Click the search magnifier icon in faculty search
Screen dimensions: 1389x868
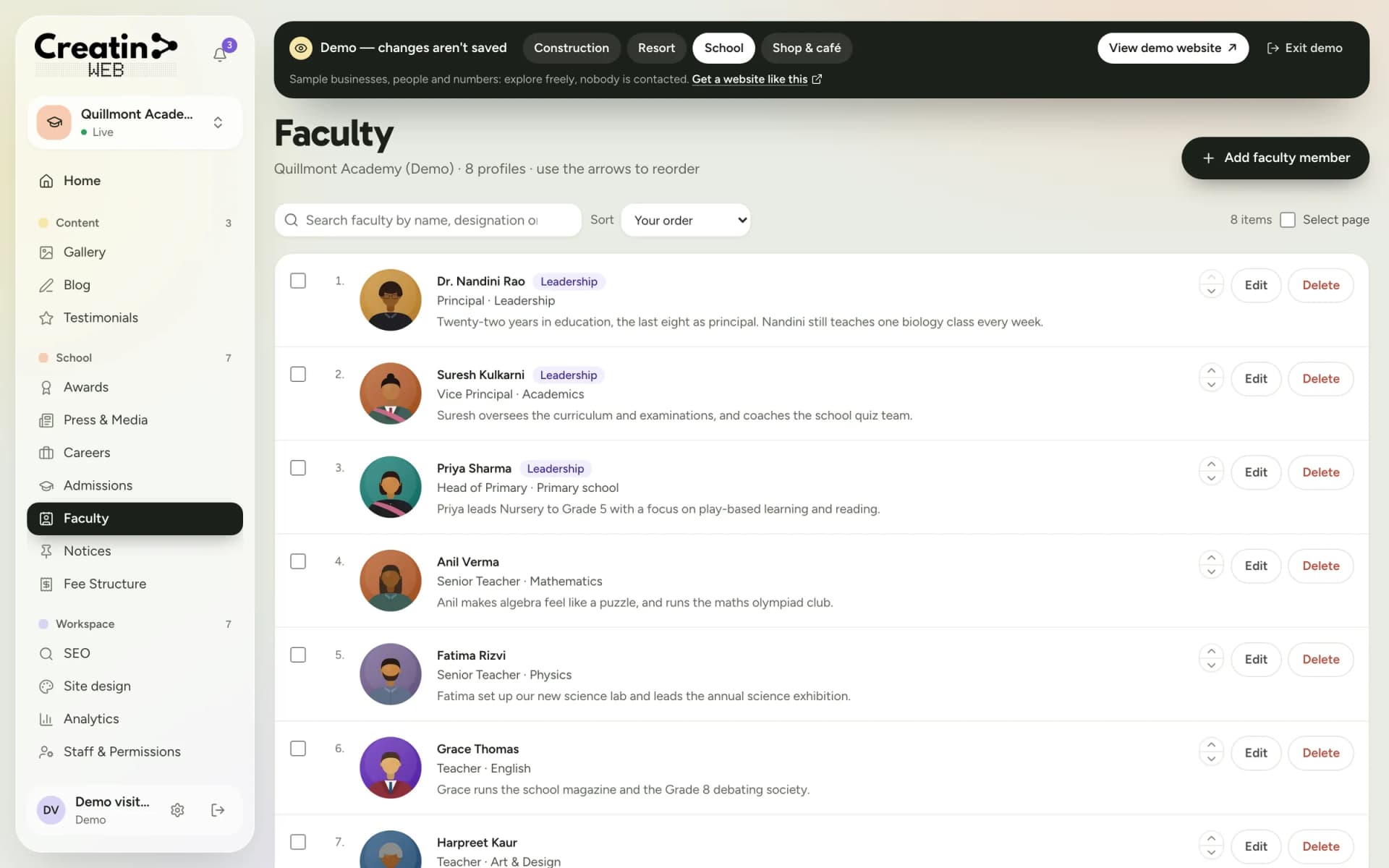coord(291,220)
